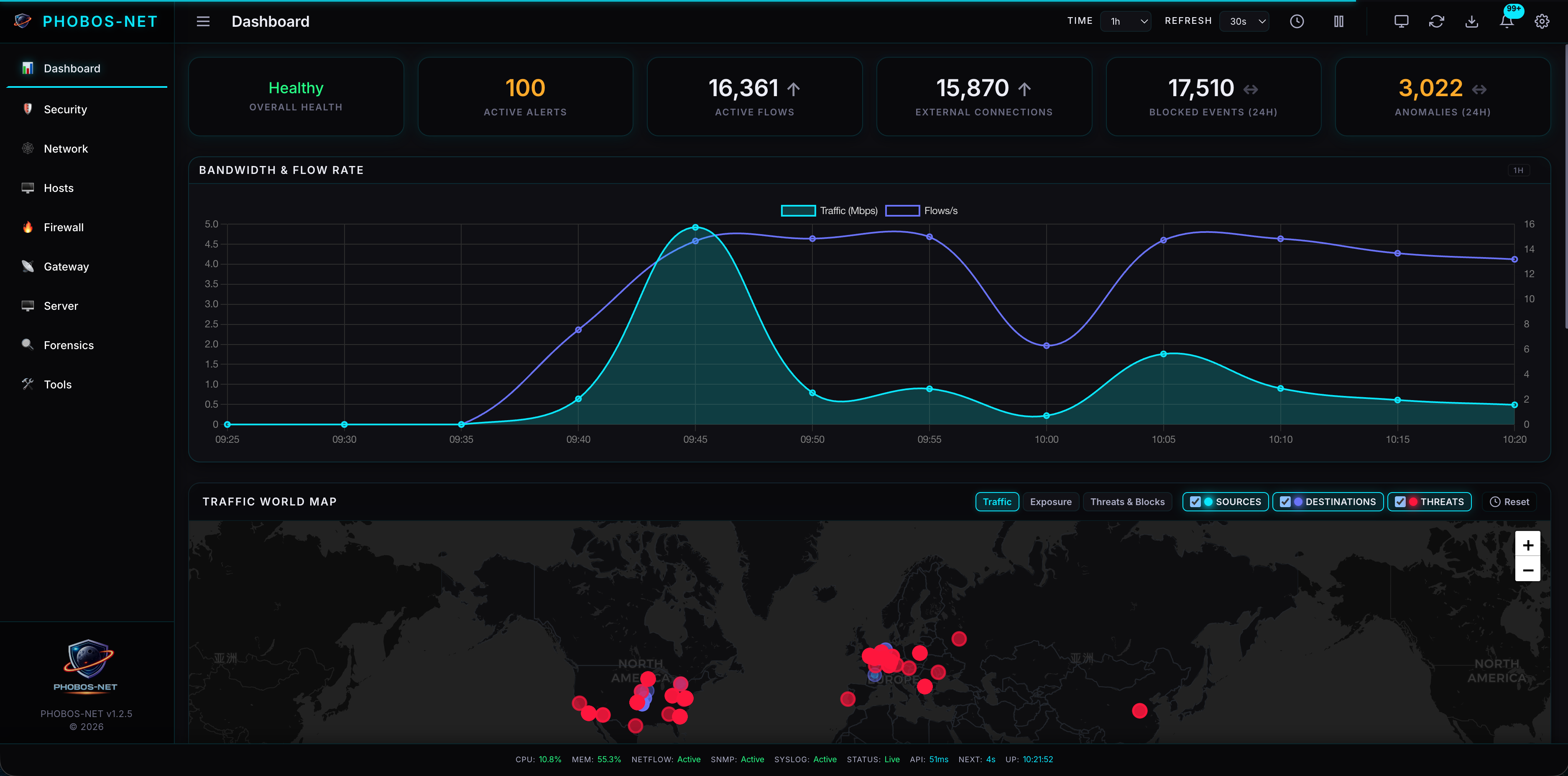Viewport: 1568px width, 776px height.
Task: Click the monitor display icon
Action: coord(1401,22)
